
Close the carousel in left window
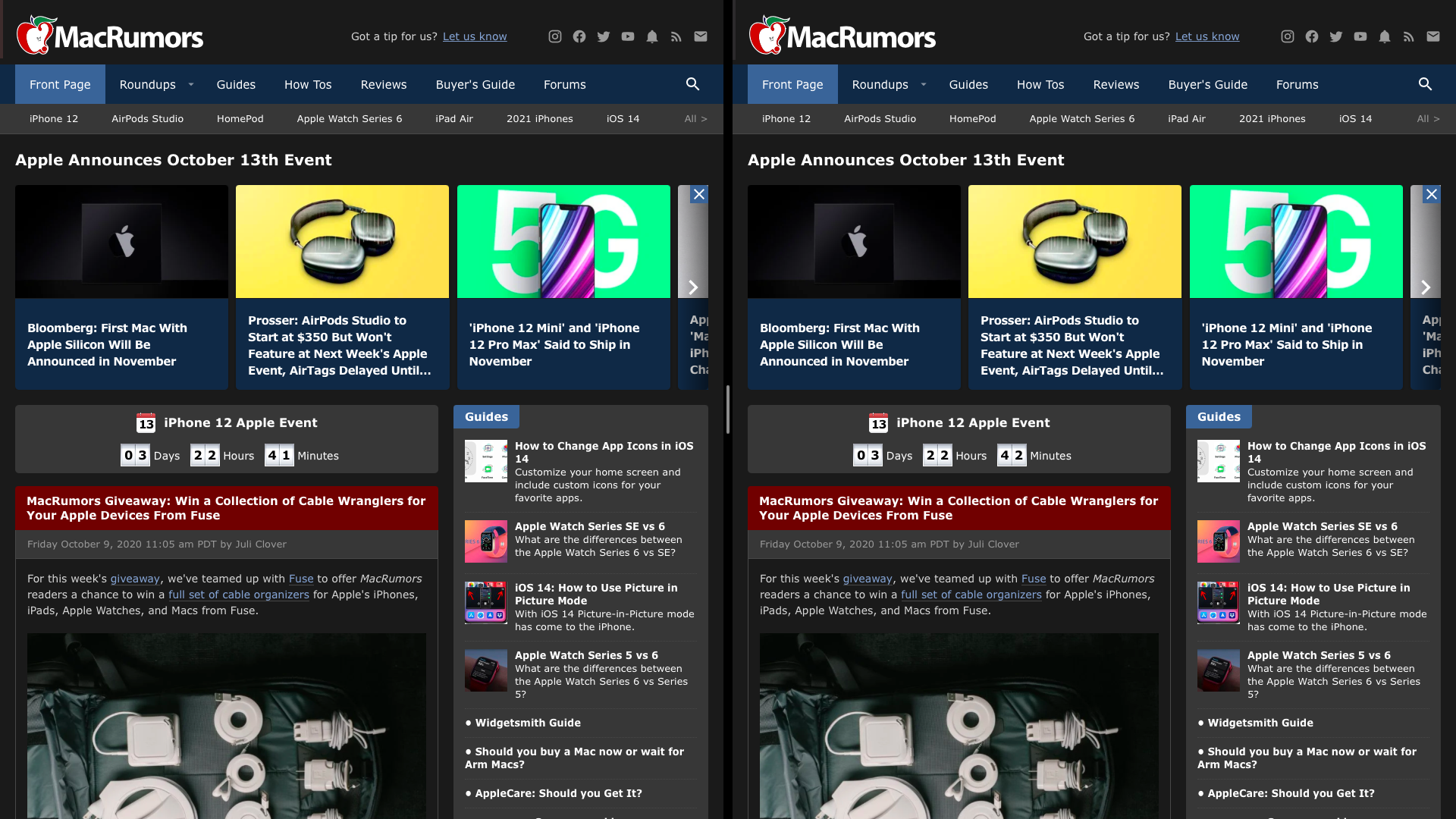pos(699,194)
